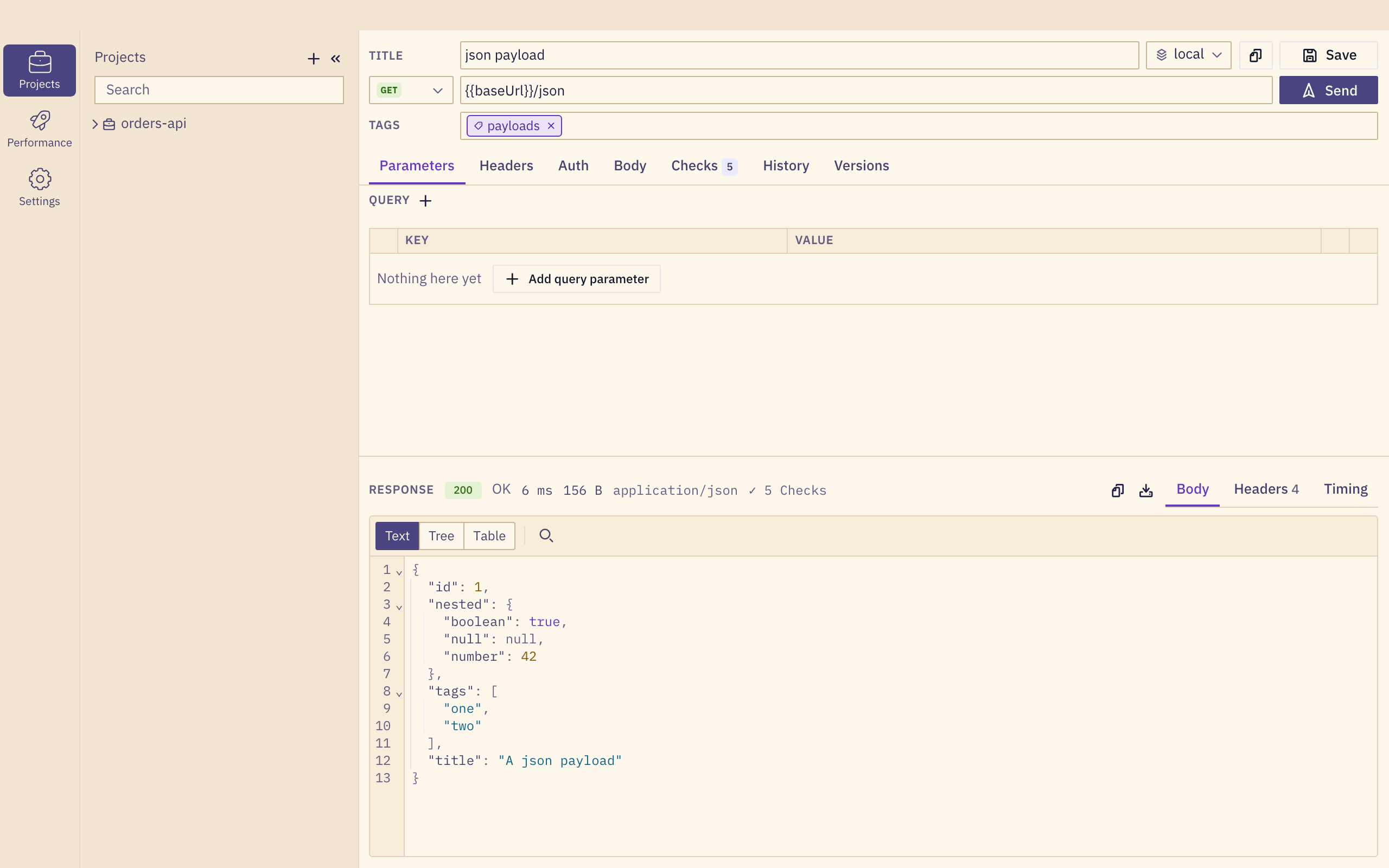Image resolution: width=1389 pixels, height=868 pixels.
Task: Collapse the Projects panel with double chevron
Action: pos(336,58)
